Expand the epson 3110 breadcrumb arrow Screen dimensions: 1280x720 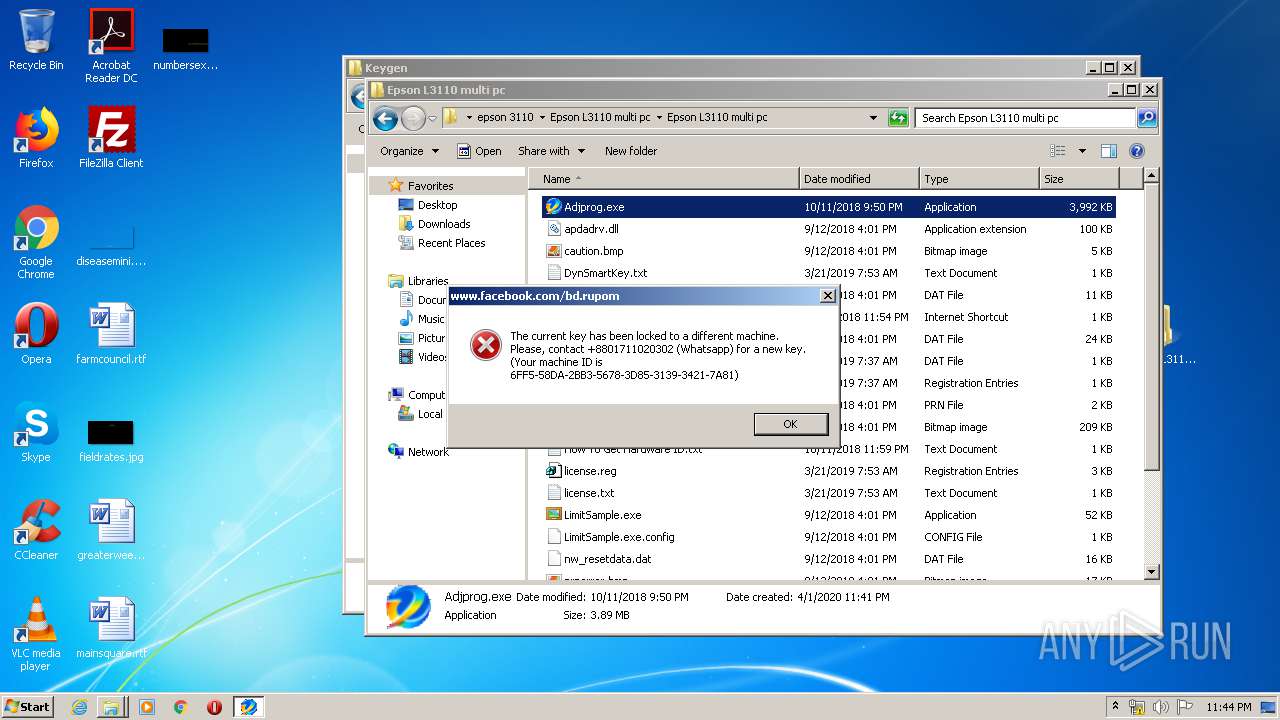coord(542,118)
